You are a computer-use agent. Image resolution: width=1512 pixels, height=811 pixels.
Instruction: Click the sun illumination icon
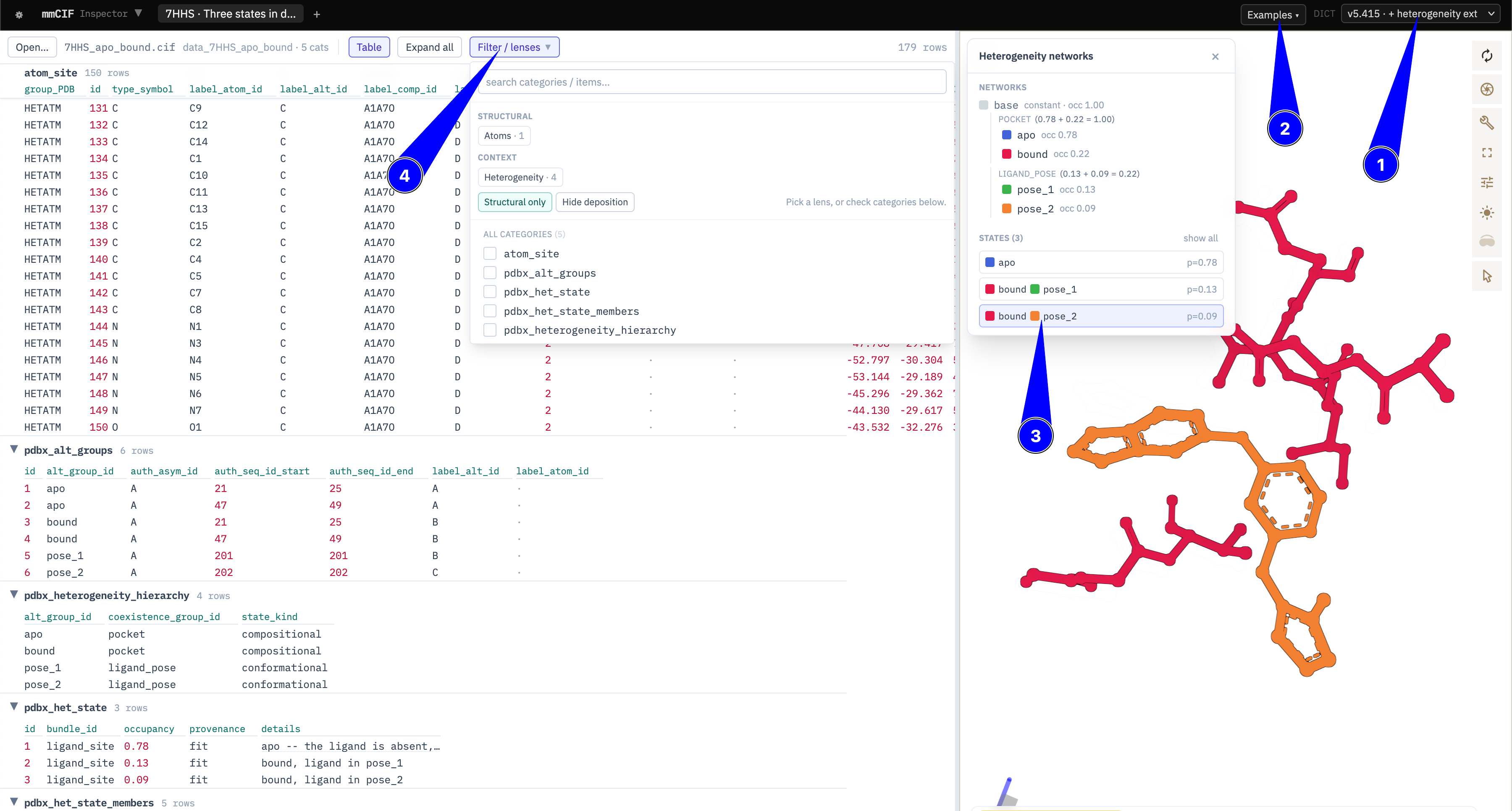coord(1486,212)
